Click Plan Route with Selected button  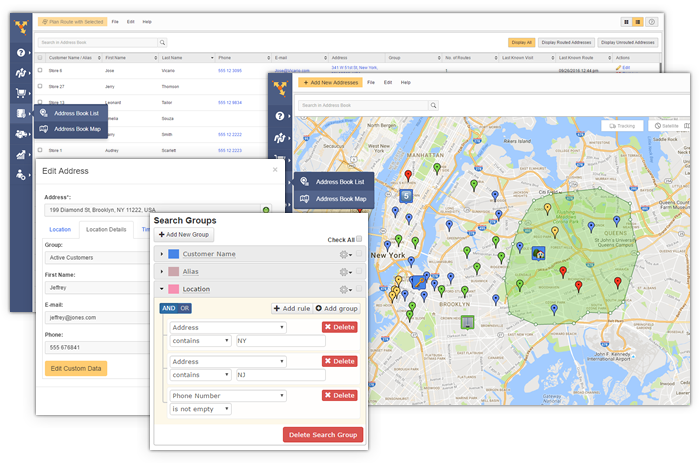pos(73,22)
